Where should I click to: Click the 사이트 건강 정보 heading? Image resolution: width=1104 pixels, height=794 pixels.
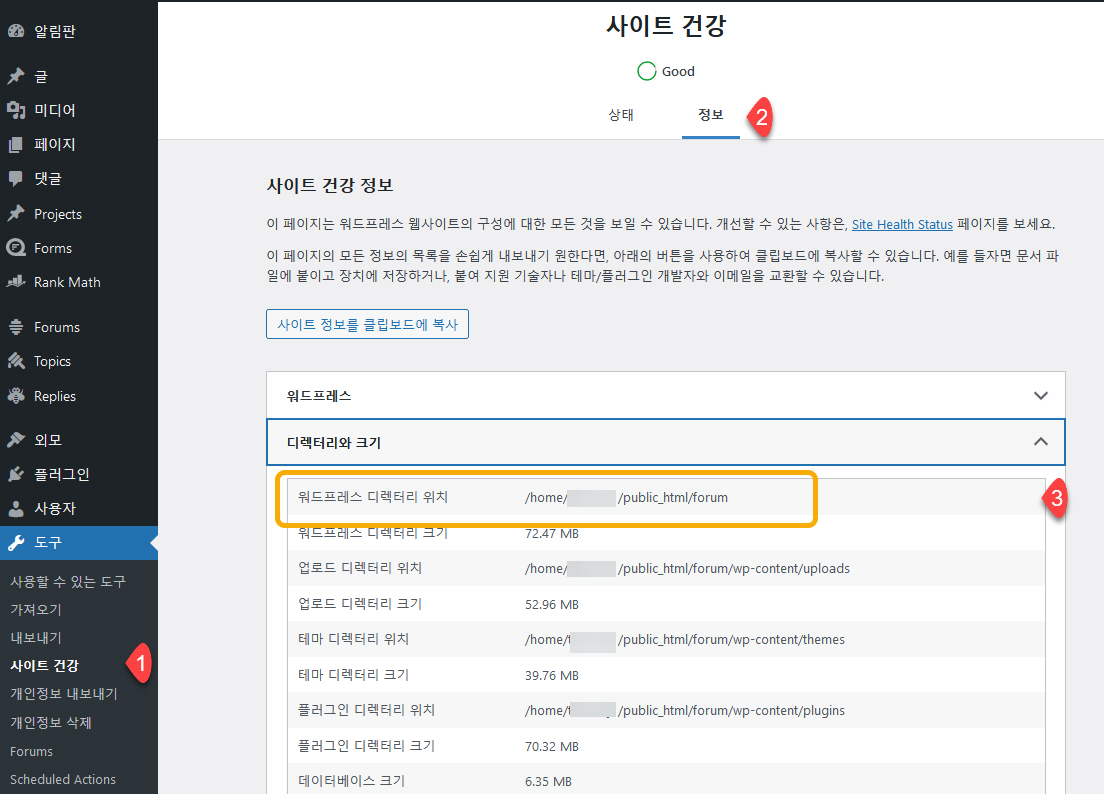click(x=330, y=185)
